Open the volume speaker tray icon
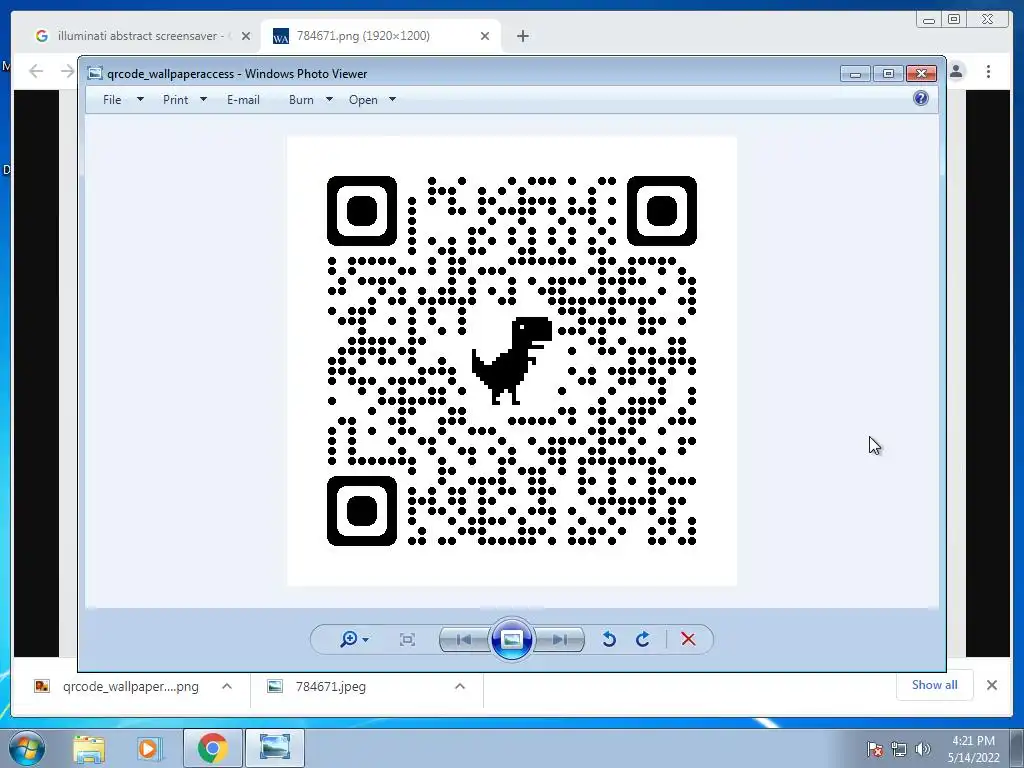 tap(922, 749)
